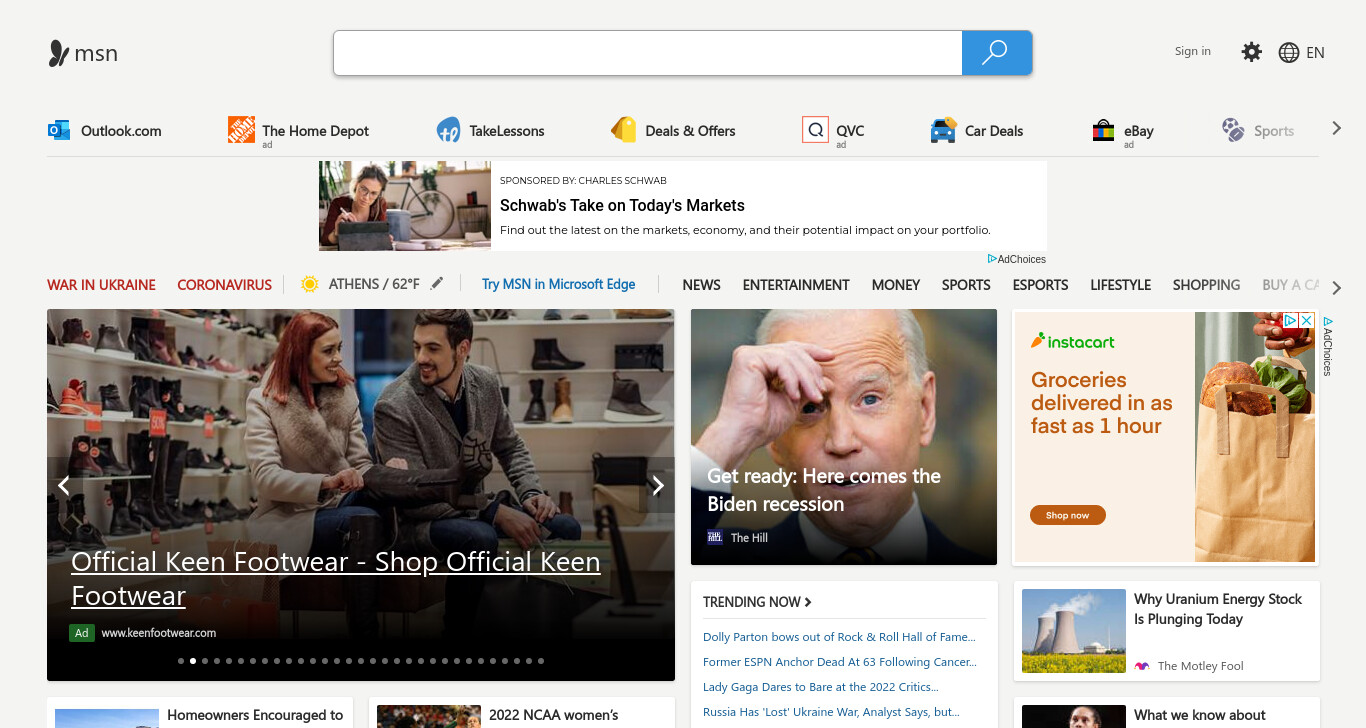
Task: Click ATHENS / 62°F weather text
Action: (x=374, y=284)
